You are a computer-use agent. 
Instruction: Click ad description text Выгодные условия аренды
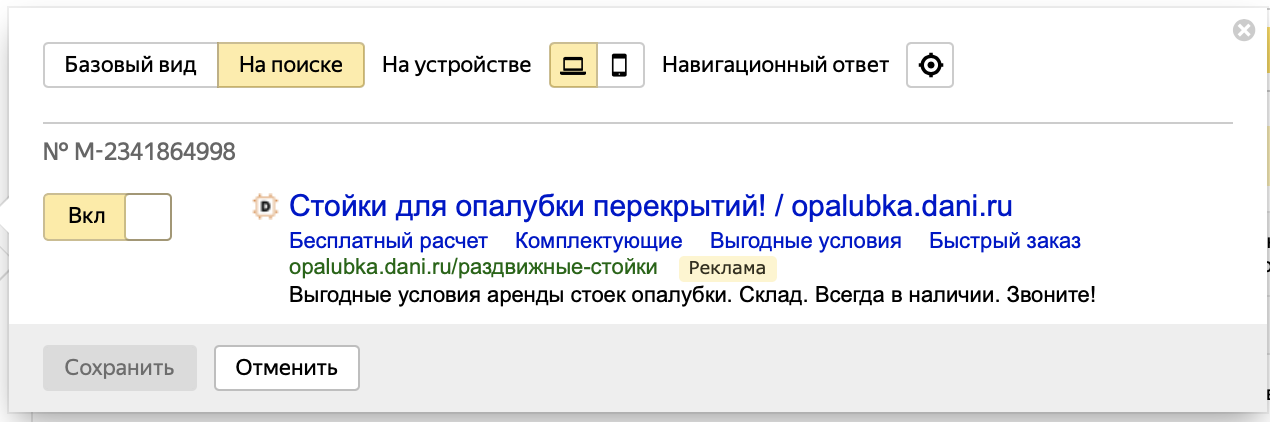(x=693, y=295)
